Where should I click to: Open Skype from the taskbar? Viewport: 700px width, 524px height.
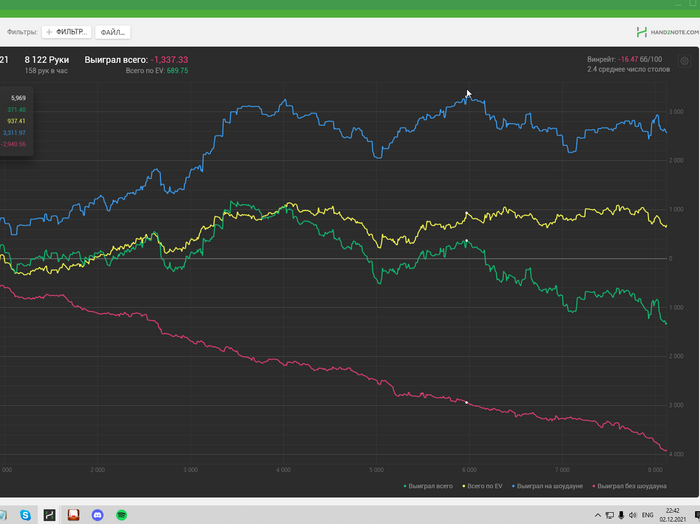[25, 515]
